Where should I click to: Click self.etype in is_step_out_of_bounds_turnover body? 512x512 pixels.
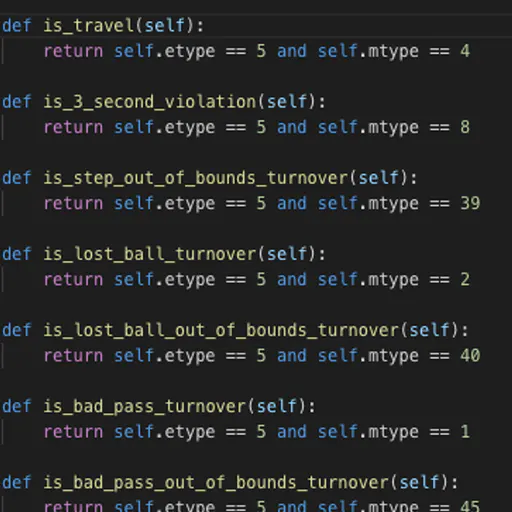[165, 204]
